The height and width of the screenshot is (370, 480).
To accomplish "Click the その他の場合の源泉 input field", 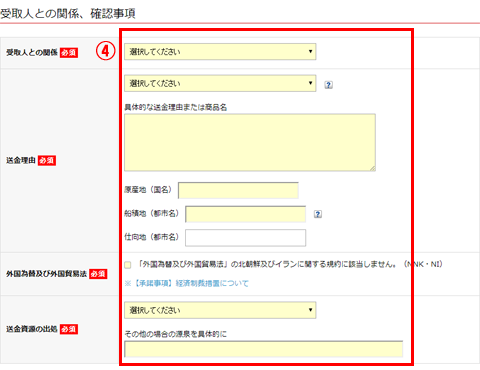I will click(264, 349).
